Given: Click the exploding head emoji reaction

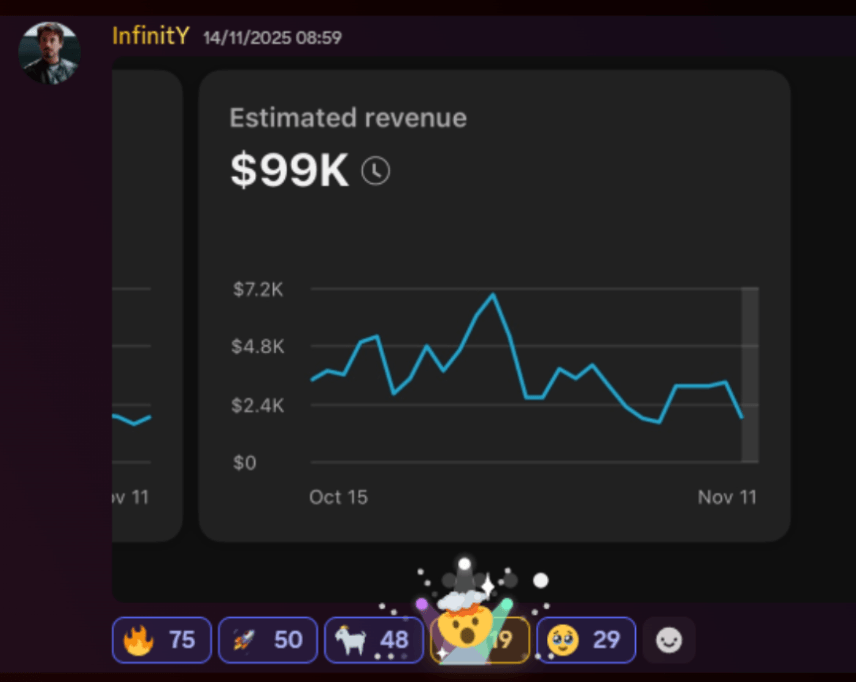Looking at the screenshot, I should click(480, 640).
